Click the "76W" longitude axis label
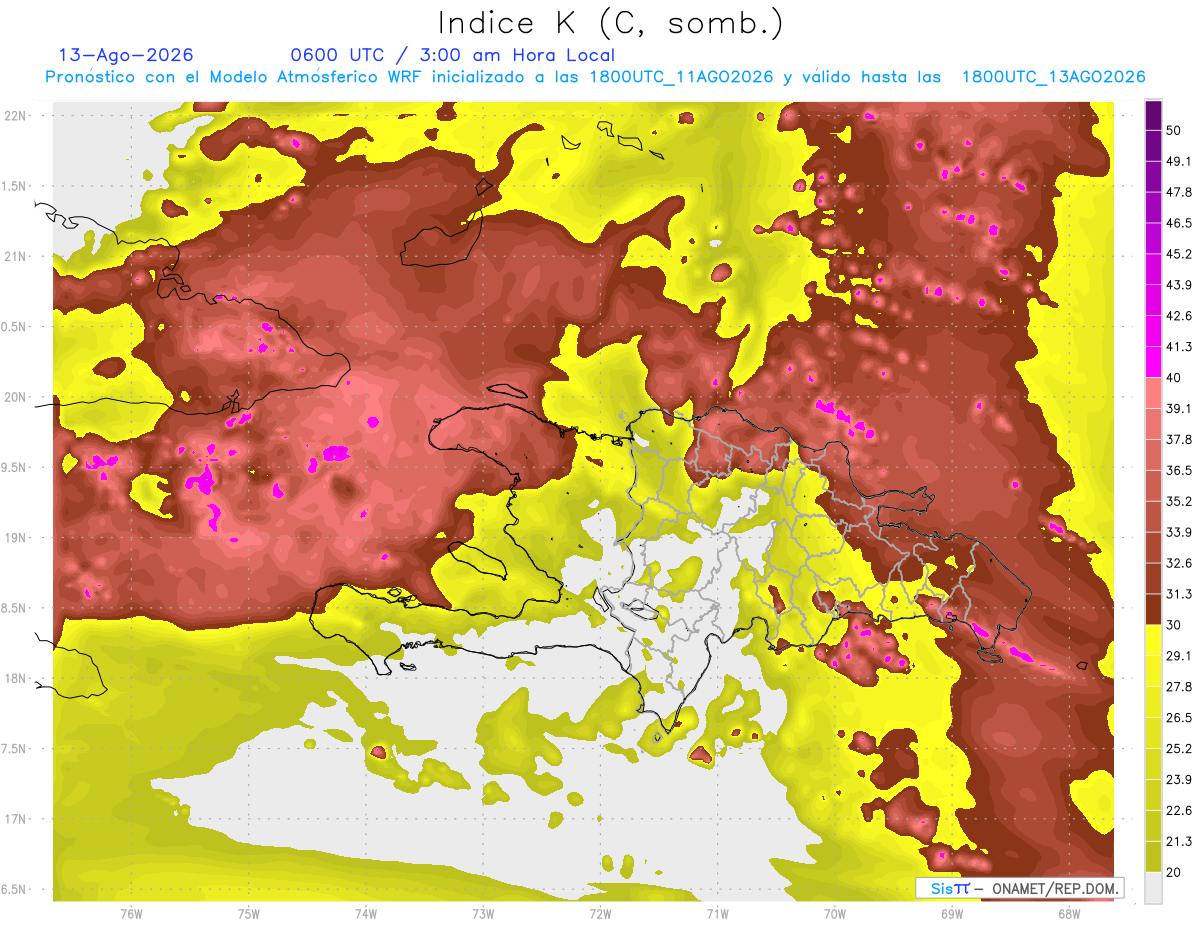This screenshot has height=927, width=1200. point(131,914)
